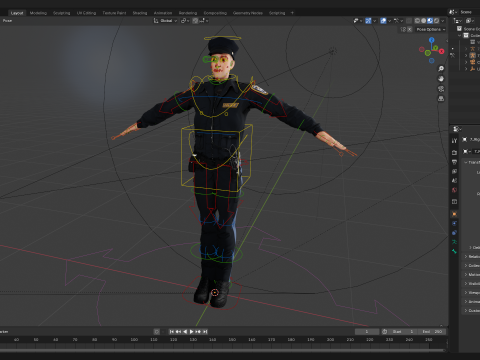This screenshot has width=480, height=360.
Task: Open the Compositing workspace tab
Action: (x=215, y=13)
